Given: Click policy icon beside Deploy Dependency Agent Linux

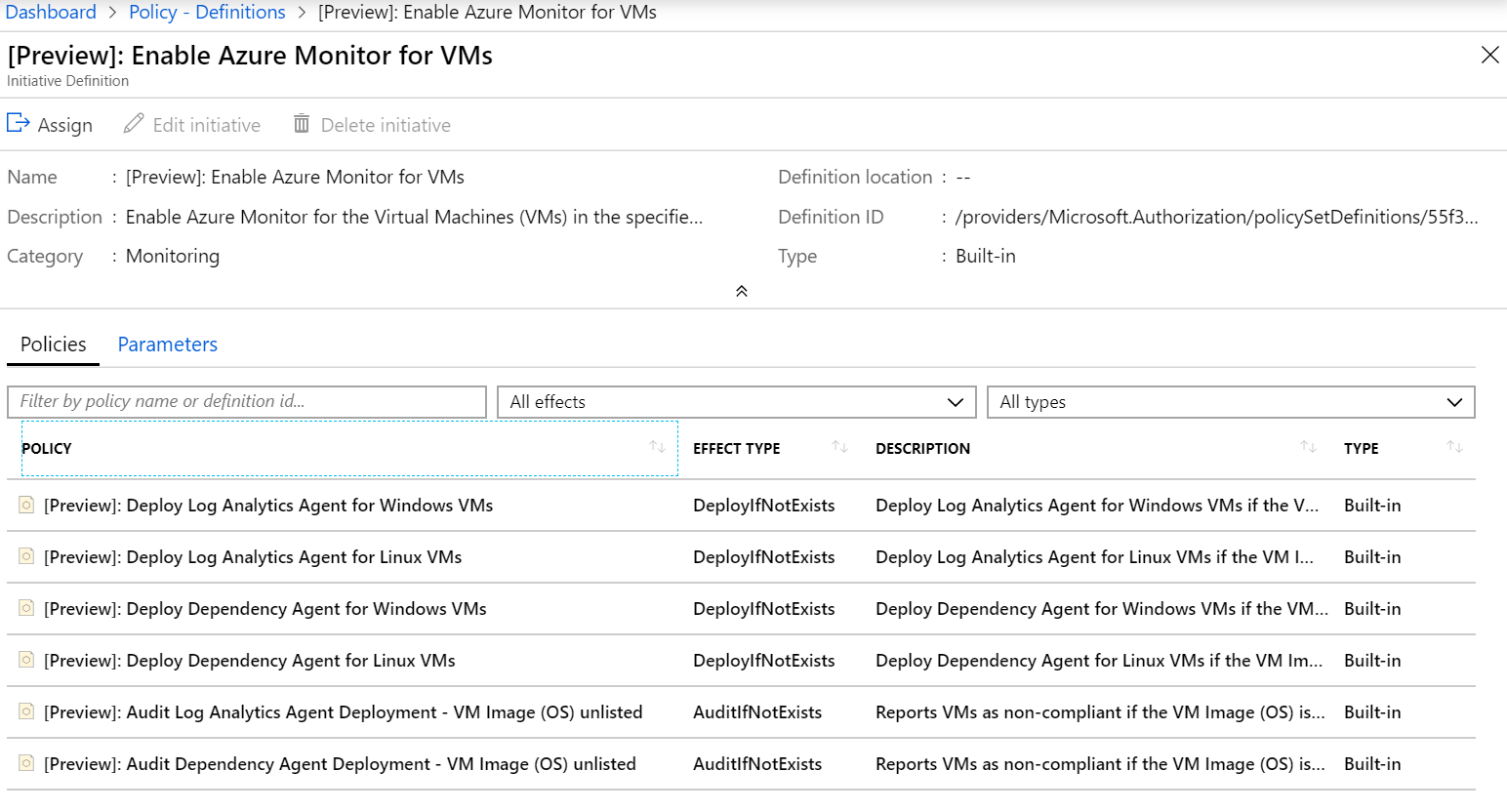Looking at the screenshot, I should coord(26,660).
